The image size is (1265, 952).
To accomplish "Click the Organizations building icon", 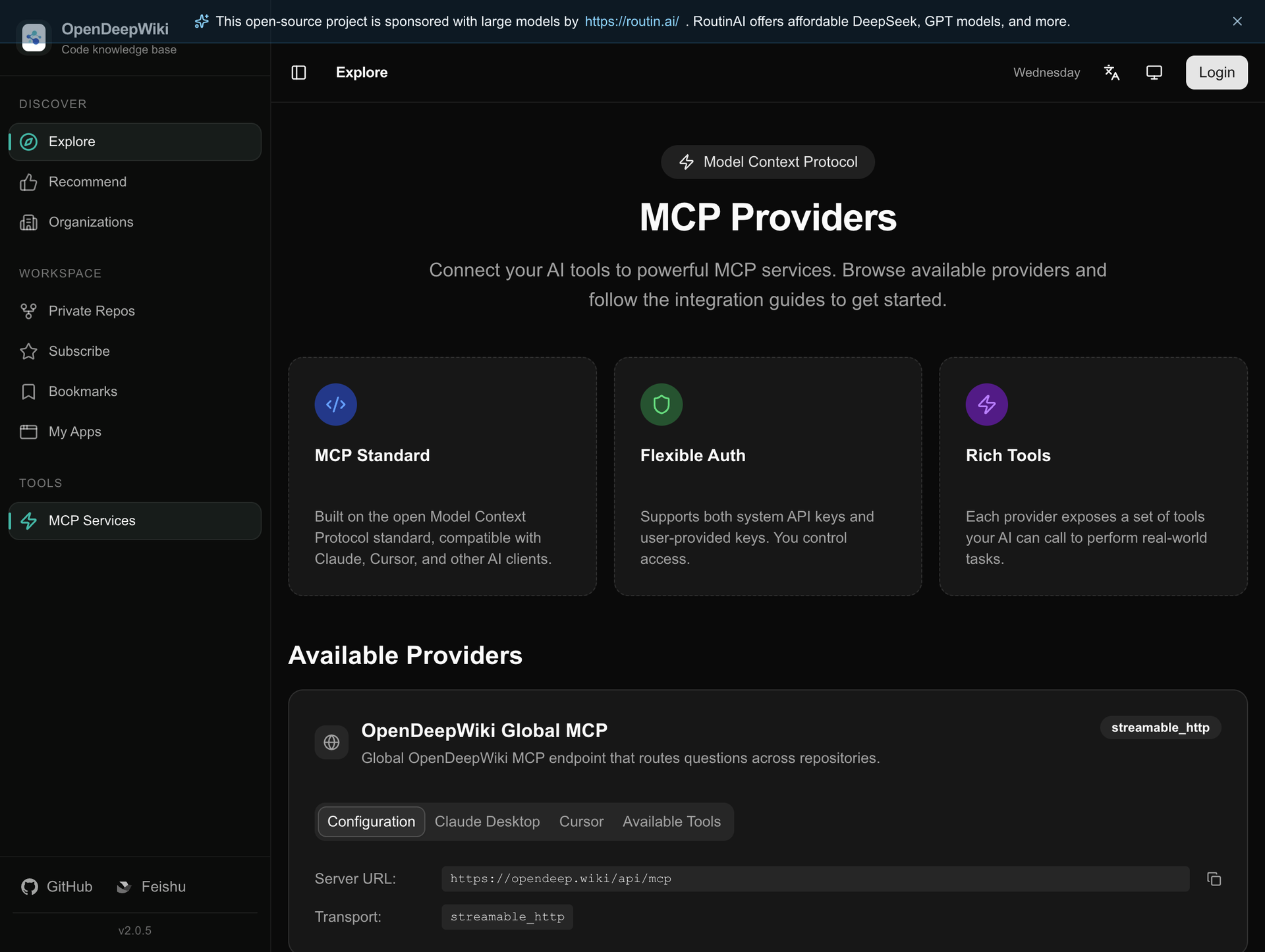I will click(x=28, y=222).
